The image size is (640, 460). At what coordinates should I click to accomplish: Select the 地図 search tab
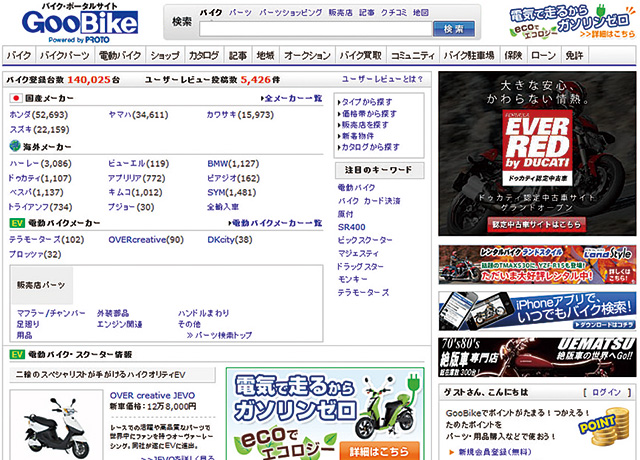click(x=420, y=13)
